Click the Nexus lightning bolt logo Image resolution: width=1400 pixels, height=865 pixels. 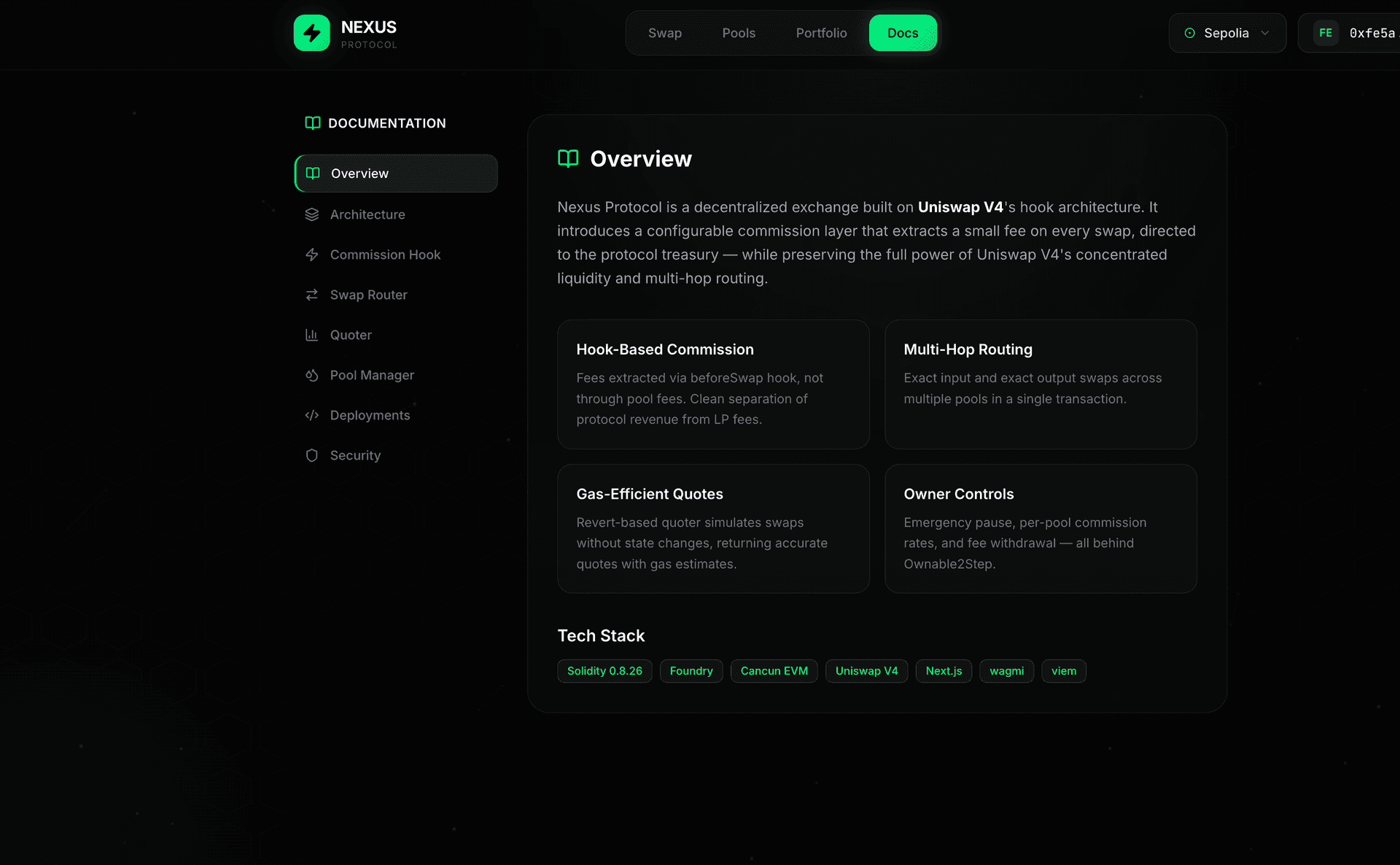311,33
